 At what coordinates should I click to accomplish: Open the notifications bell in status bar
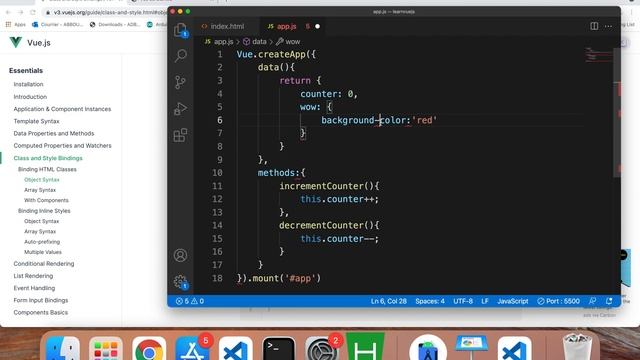pos(609,301)
